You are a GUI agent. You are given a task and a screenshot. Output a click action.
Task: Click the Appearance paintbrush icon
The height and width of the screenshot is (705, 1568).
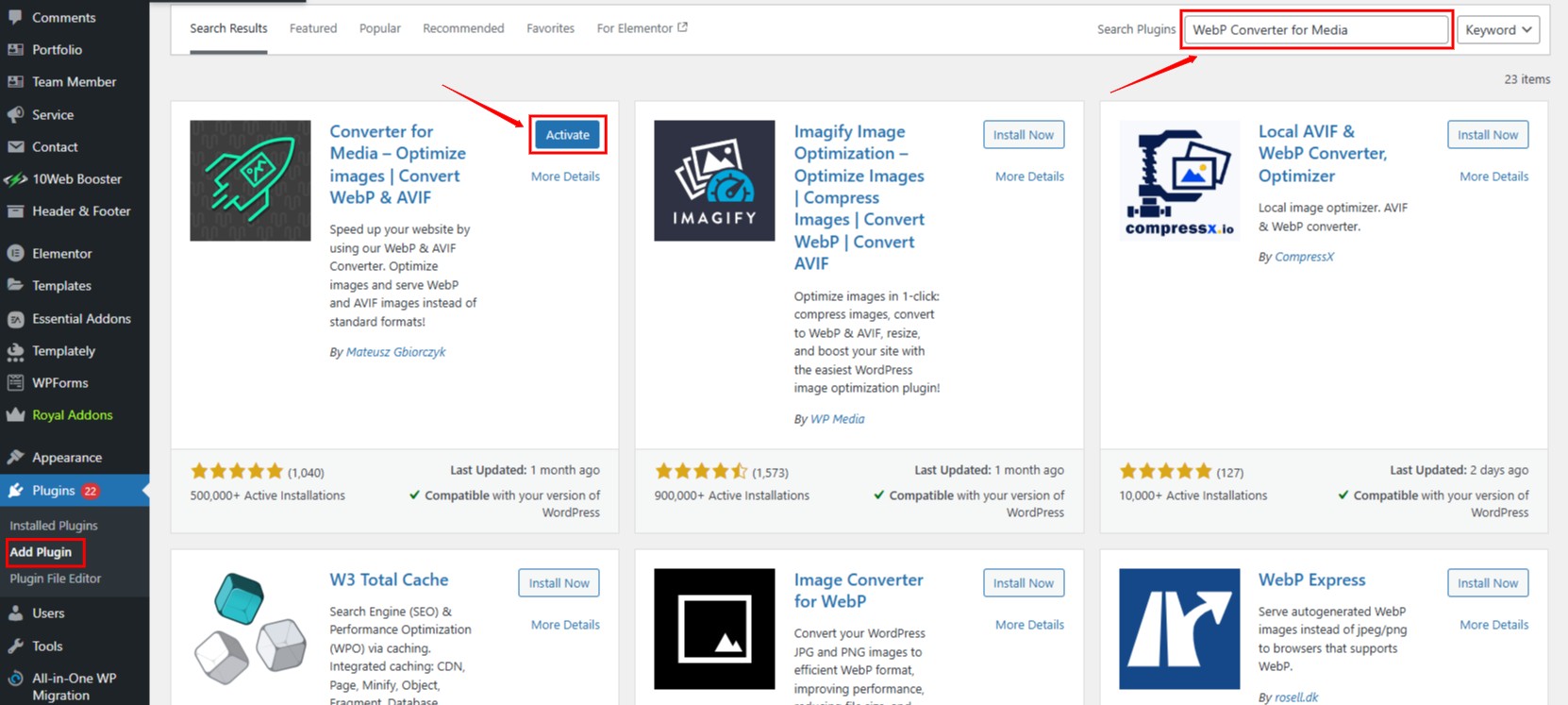pyautogui.click(x=15, y=458)
